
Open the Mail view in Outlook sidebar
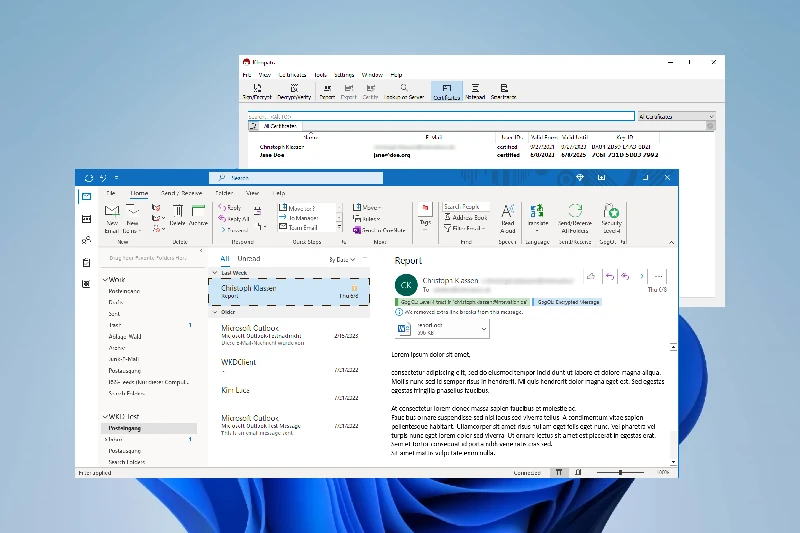pyautogui.click(x=86, y=197)
